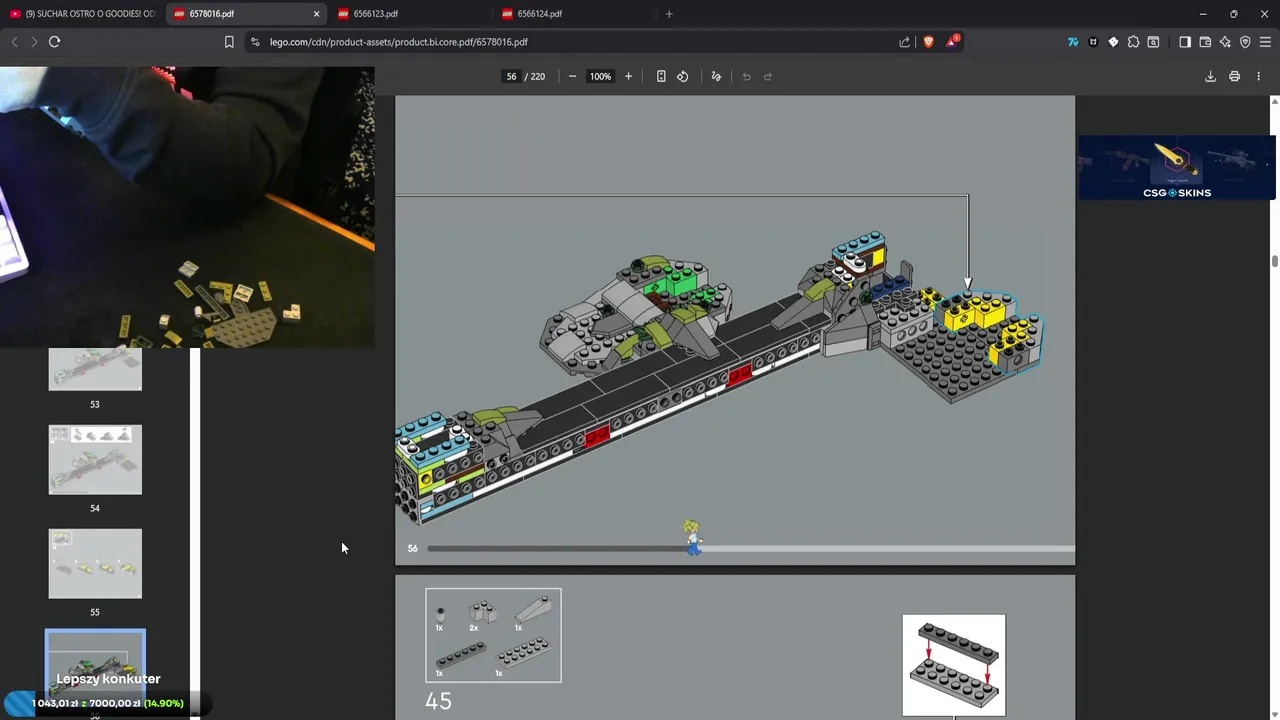This screenshot has width=1280, height=720.
Task: Redo PDF annotation
Action: pyautogui.click(x=768, y=76)
